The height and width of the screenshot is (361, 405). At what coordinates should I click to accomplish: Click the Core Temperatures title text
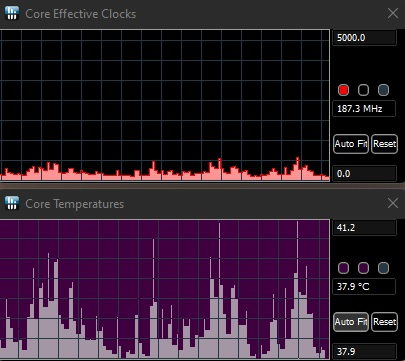point(75,204)
